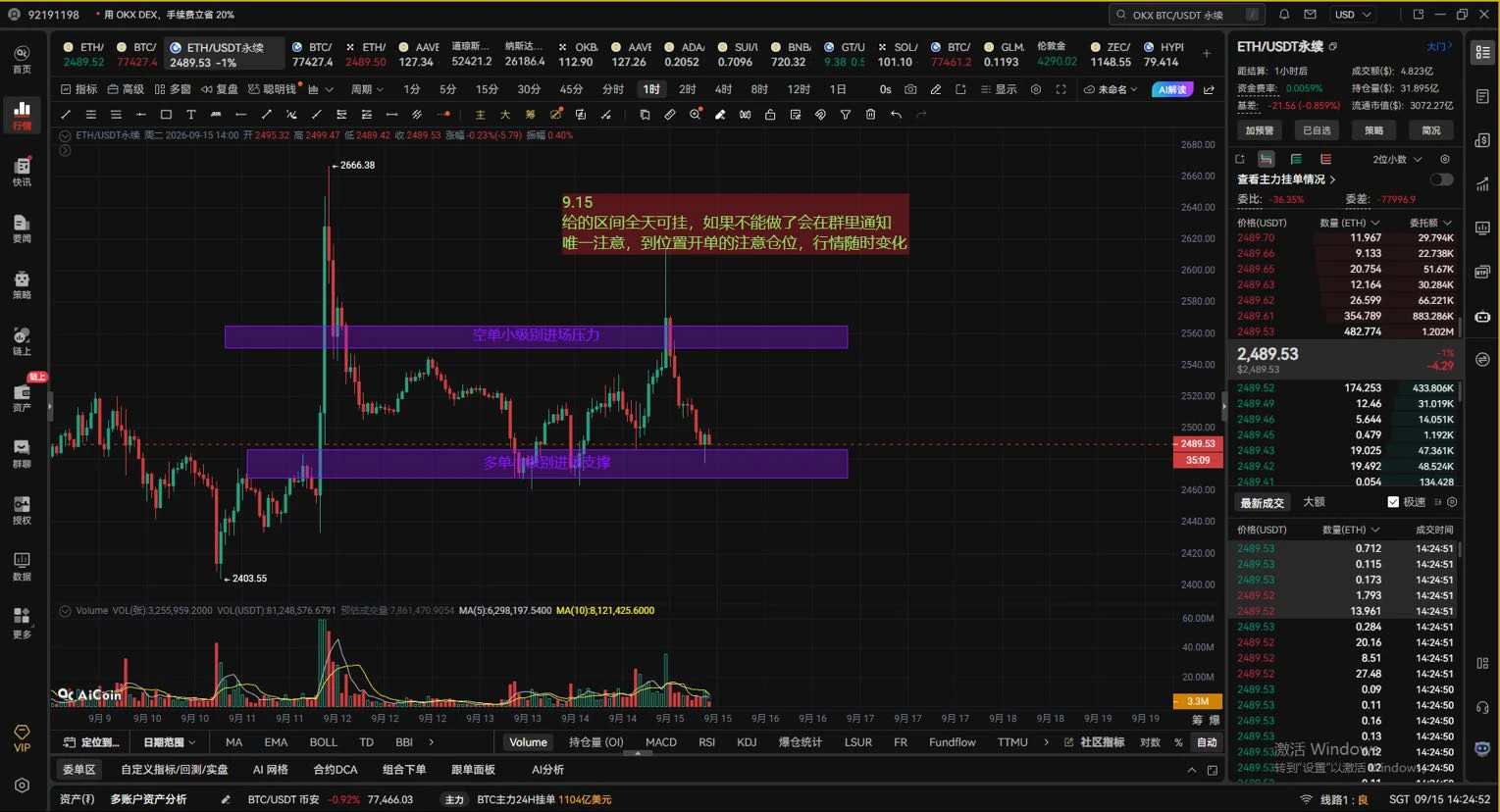Open the 更多 more apps sidebar icon
The width and height of the screenshot is (1500, 812).
pos(22,624)
